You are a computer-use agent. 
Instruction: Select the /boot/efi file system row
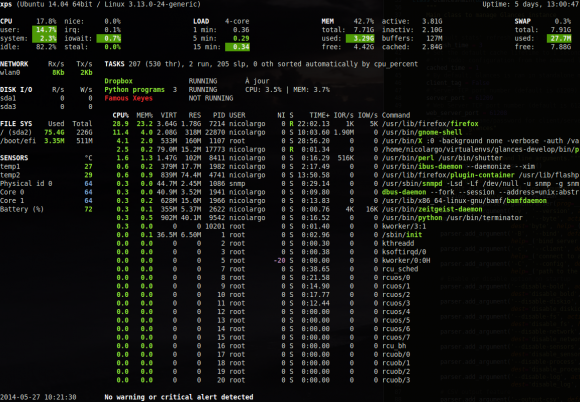tap(46, 141)
